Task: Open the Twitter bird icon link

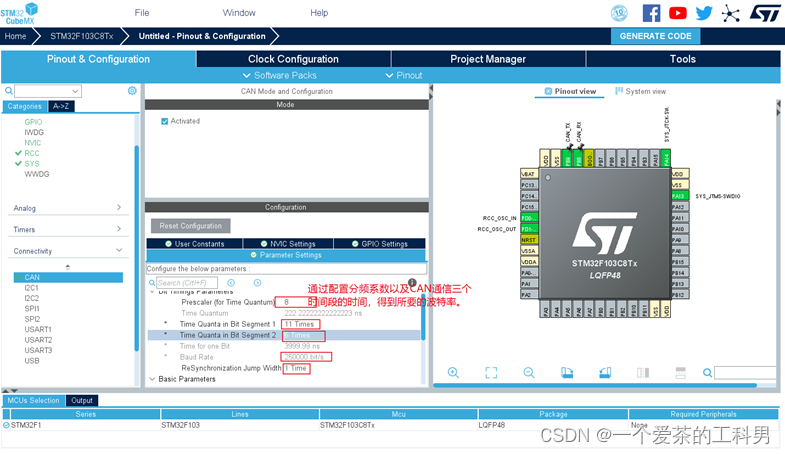Action: (x=703, y=13)
